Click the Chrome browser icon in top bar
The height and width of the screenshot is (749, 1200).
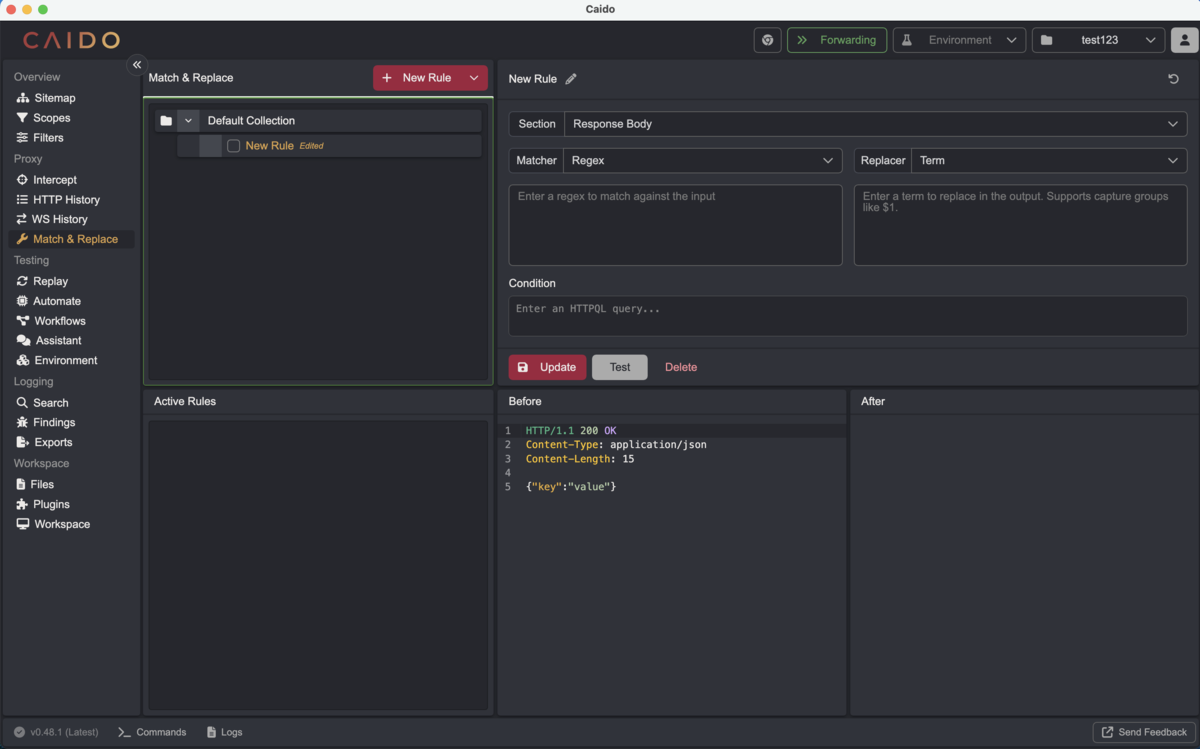(767, 40)
